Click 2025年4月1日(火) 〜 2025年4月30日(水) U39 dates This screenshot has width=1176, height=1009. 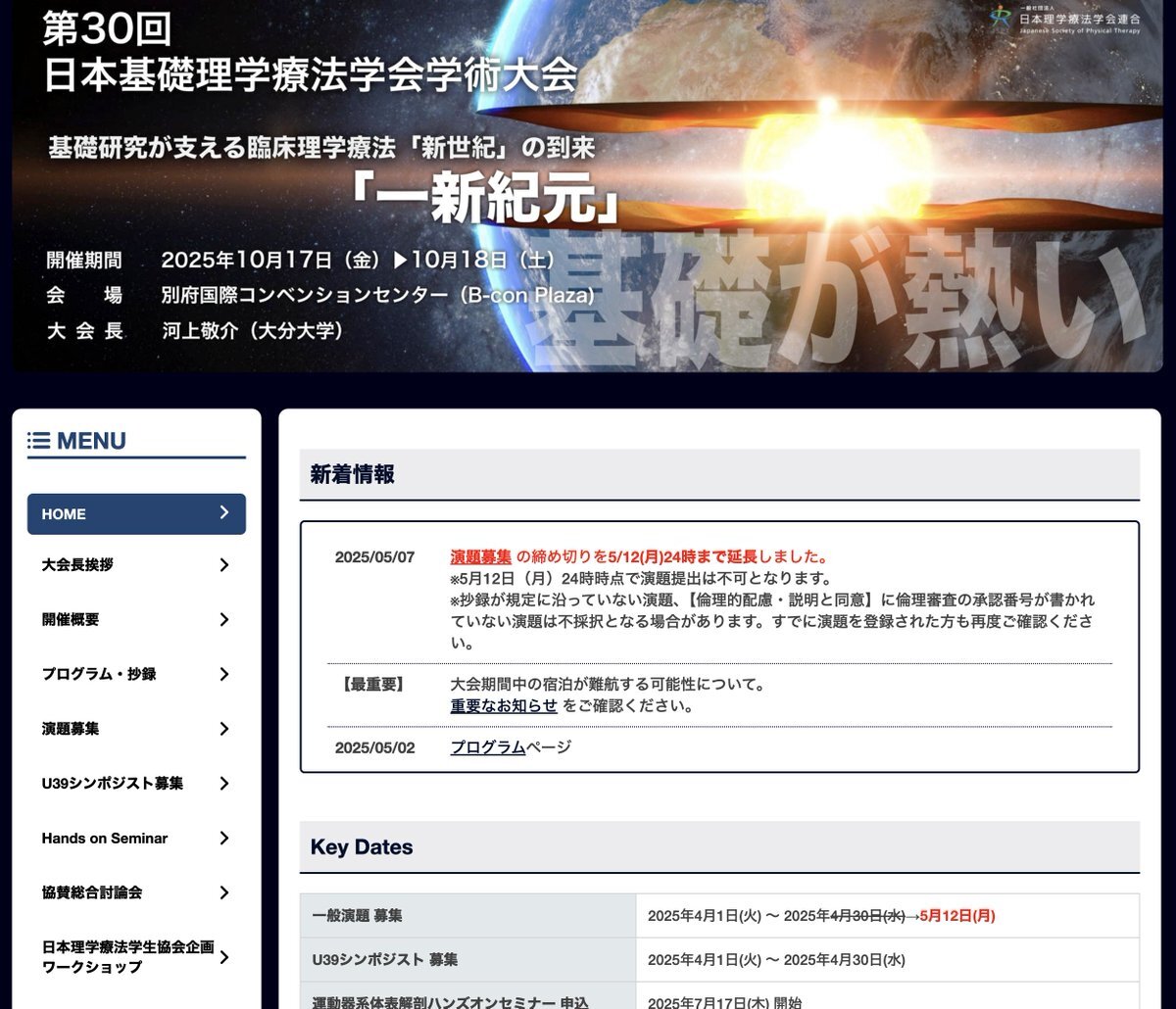776,960
